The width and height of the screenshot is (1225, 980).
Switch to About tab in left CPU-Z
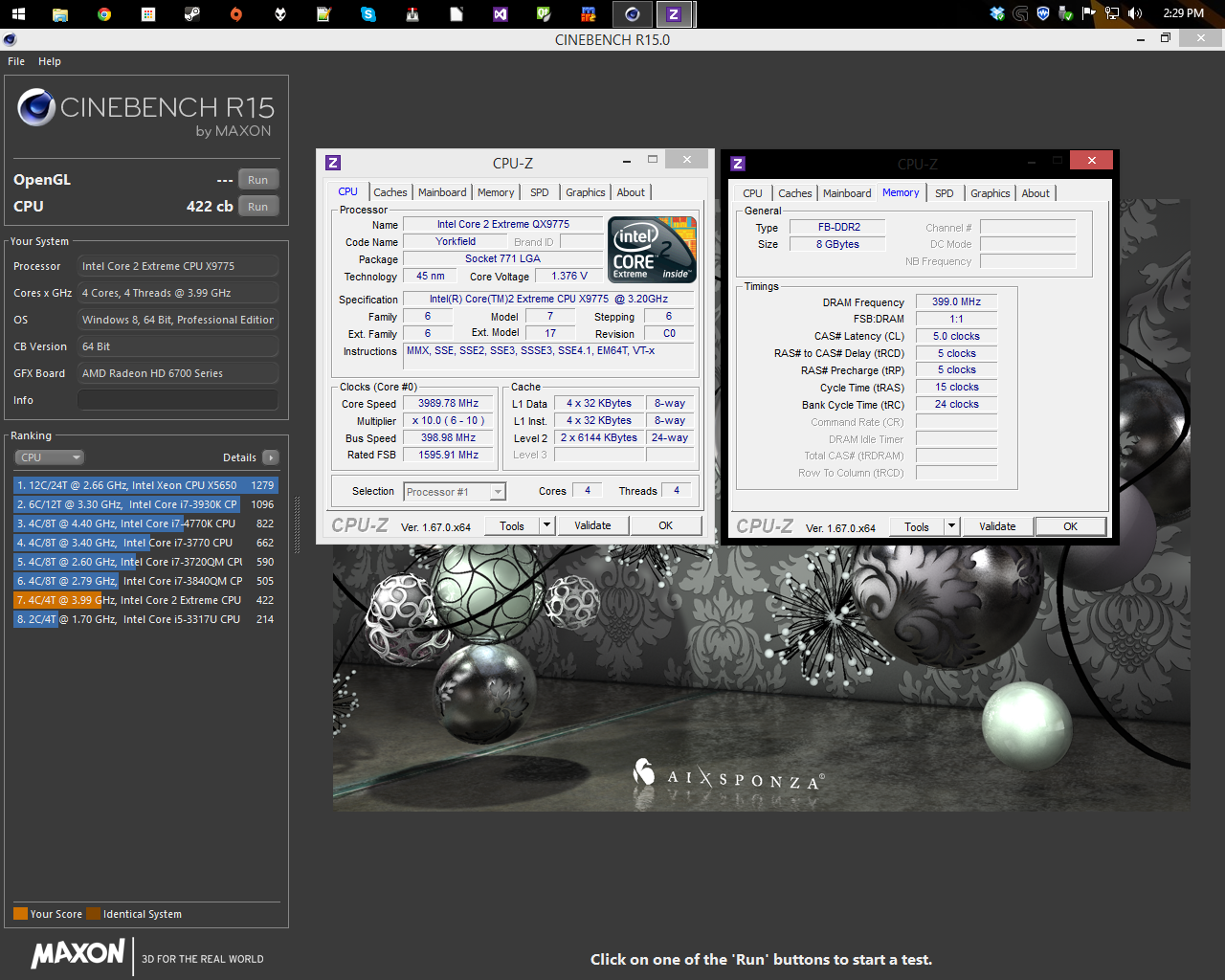click(x=631, y=192)
